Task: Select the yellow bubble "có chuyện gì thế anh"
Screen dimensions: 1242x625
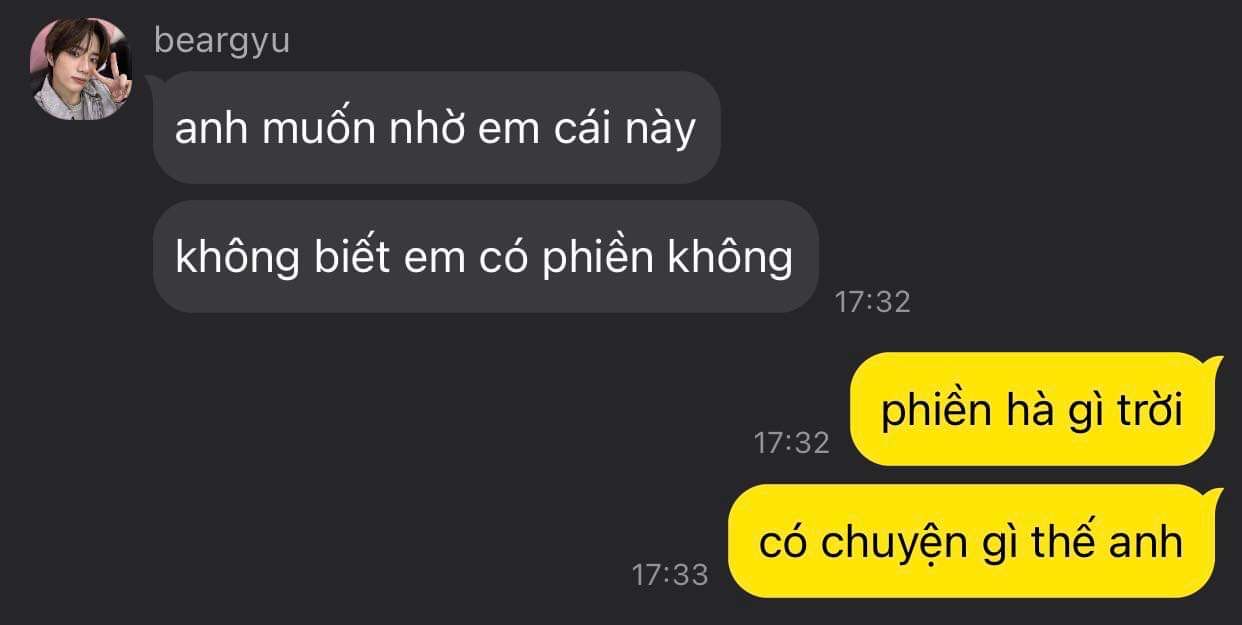Action: (x=971, y=542)
